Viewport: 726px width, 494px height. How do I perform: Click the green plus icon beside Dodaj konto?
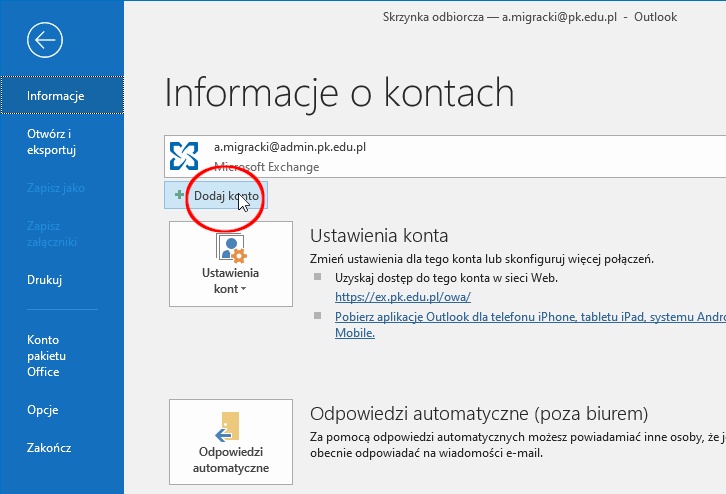(179, 196)
